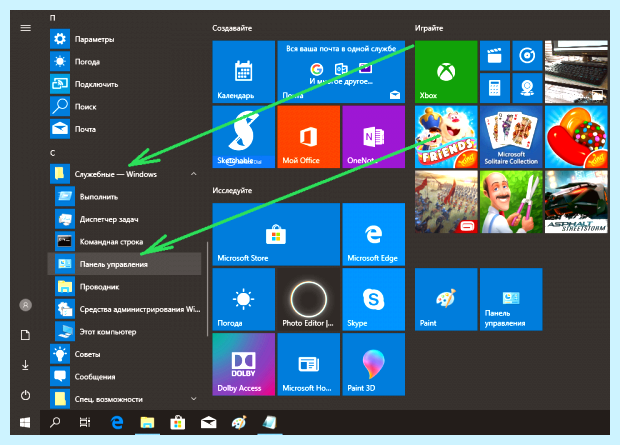620x445 pixels.
Task: Open the Photos tile with keyboard picture
Action: pos(576,72)
